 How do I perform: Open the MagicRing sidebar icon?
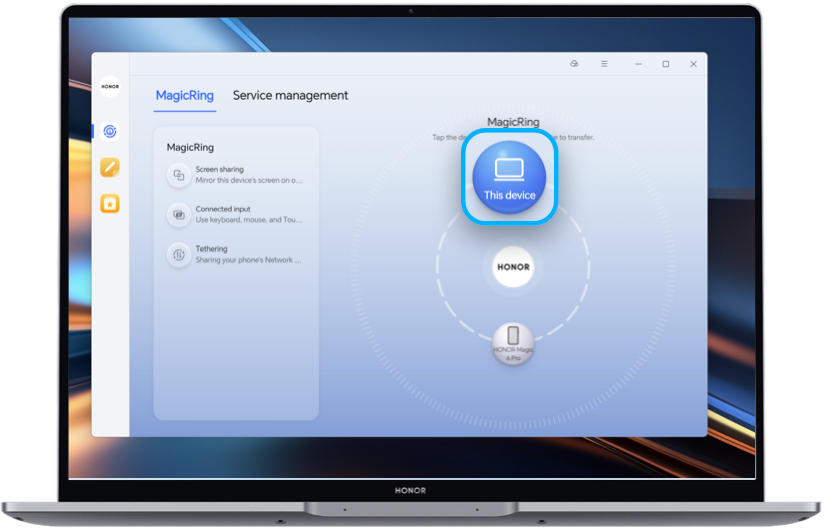point(110,131)
